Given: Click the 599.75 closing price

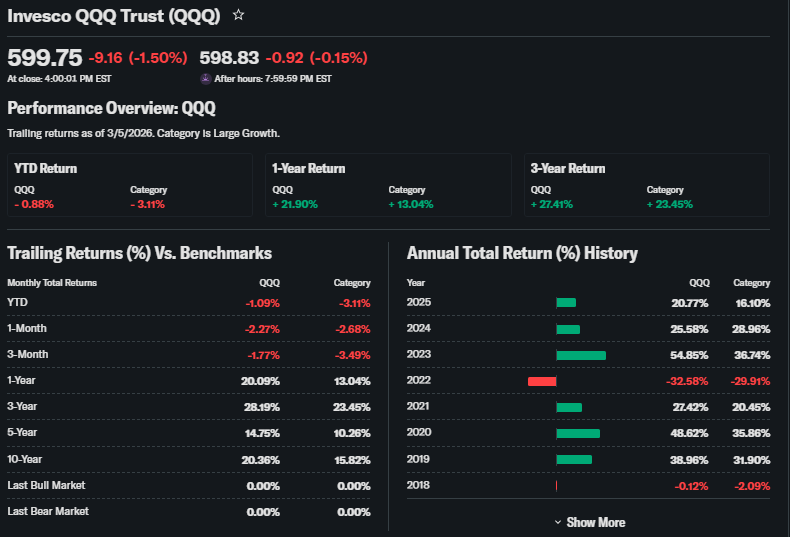Looking at the screenshot, I should point(44,58).
